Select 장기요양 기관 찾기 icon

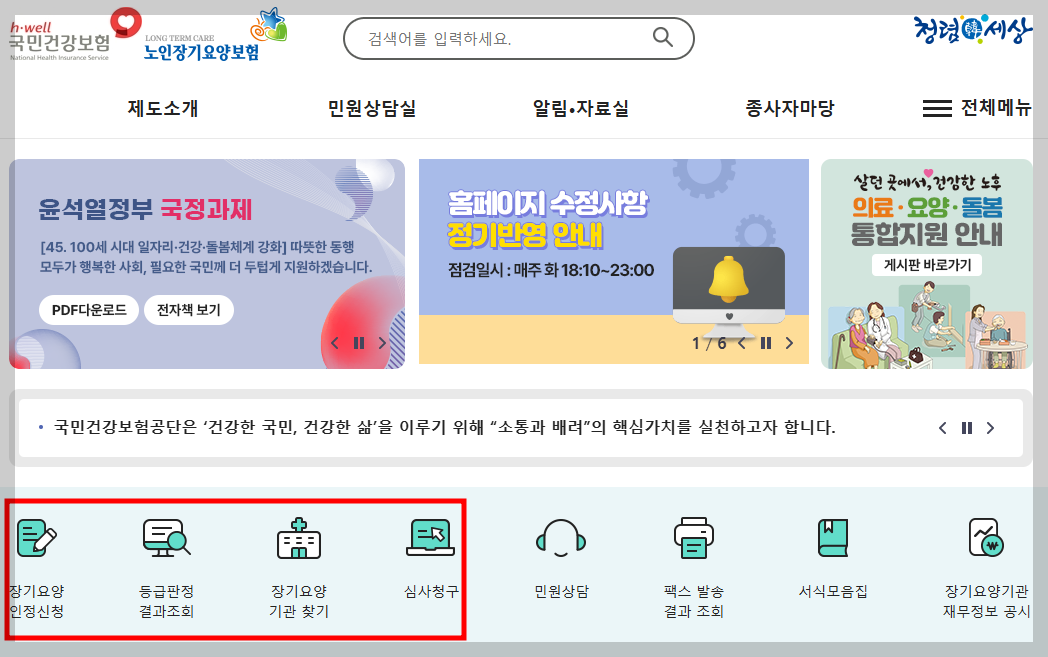click(299, 538)
